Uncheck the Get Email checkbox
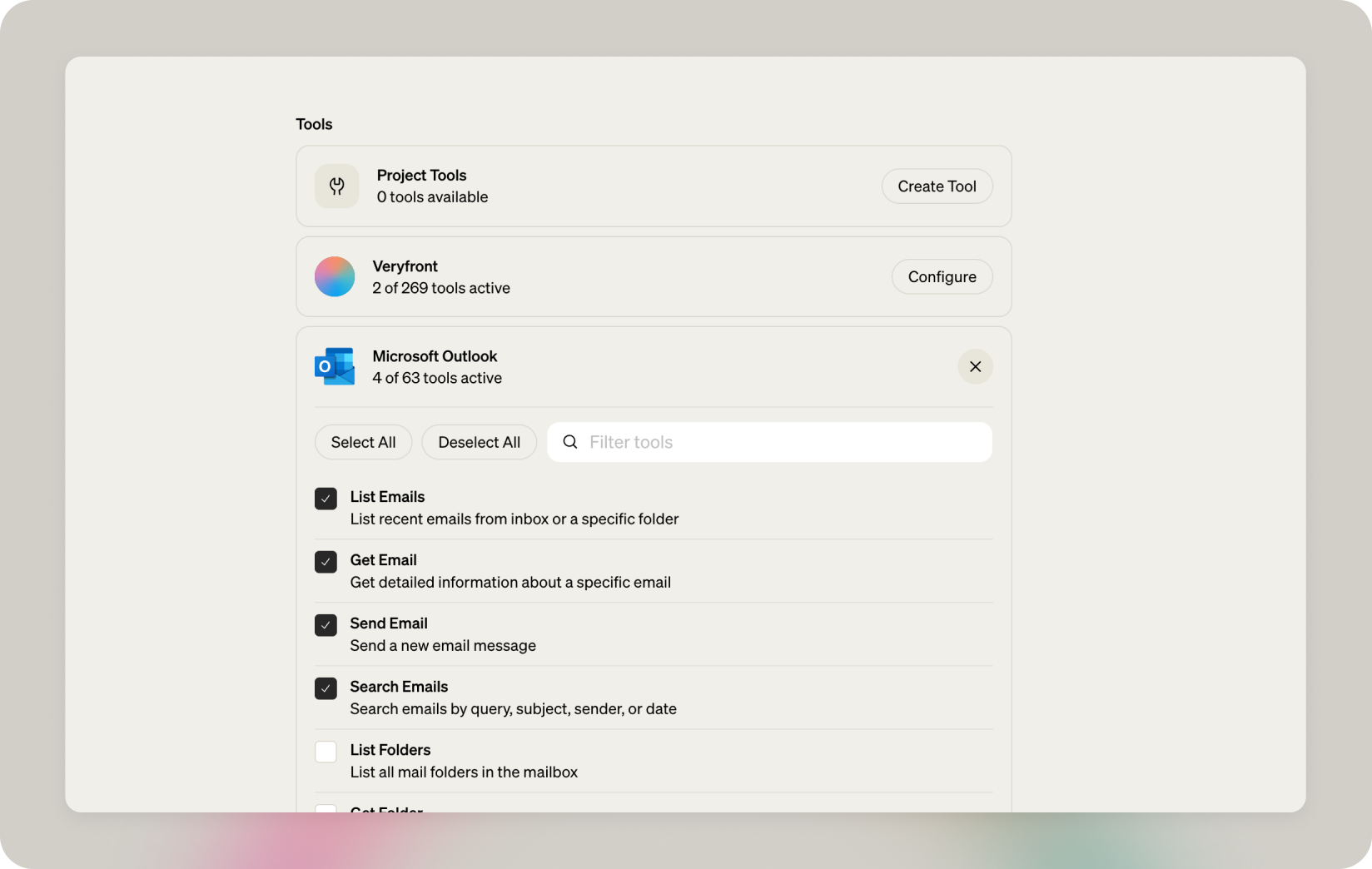 tap(326, 562)
